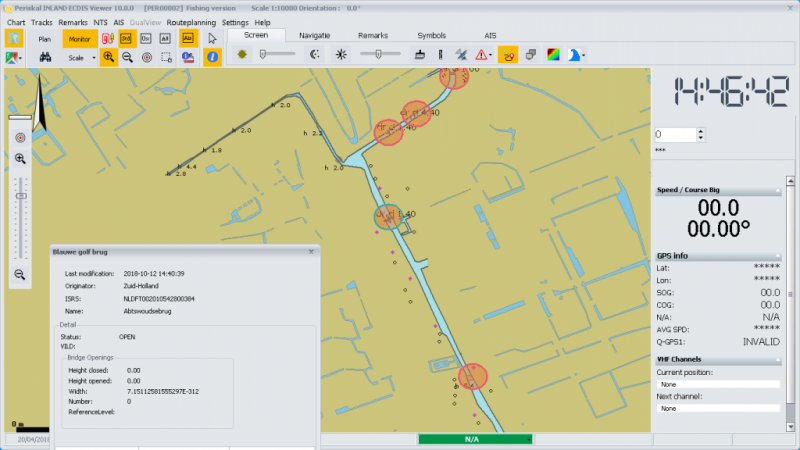
Task: Open the Routeplanning menu
Action: (191, 22)
